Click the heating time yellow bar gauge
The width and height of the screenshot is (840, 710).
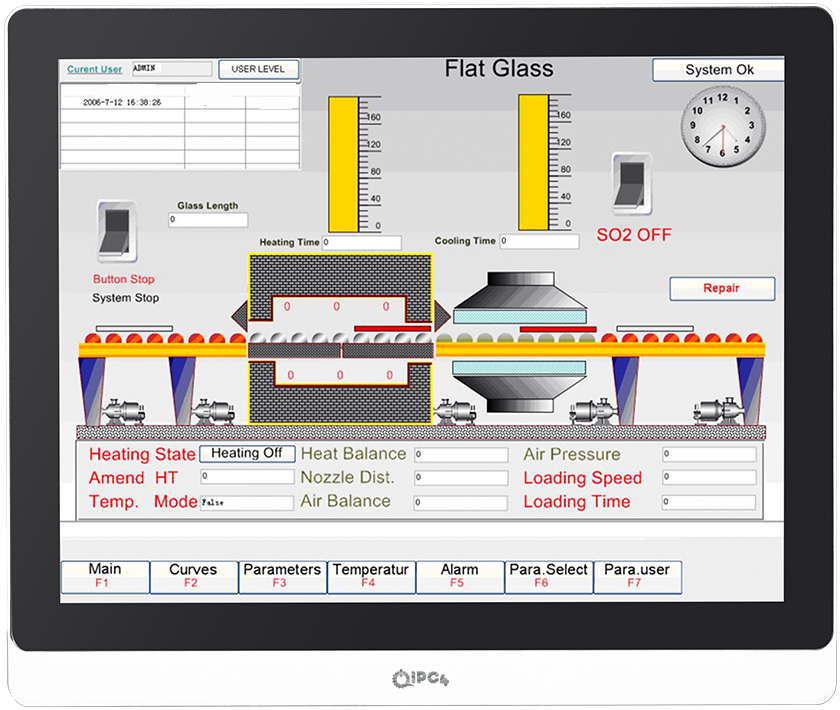(343, 164)
